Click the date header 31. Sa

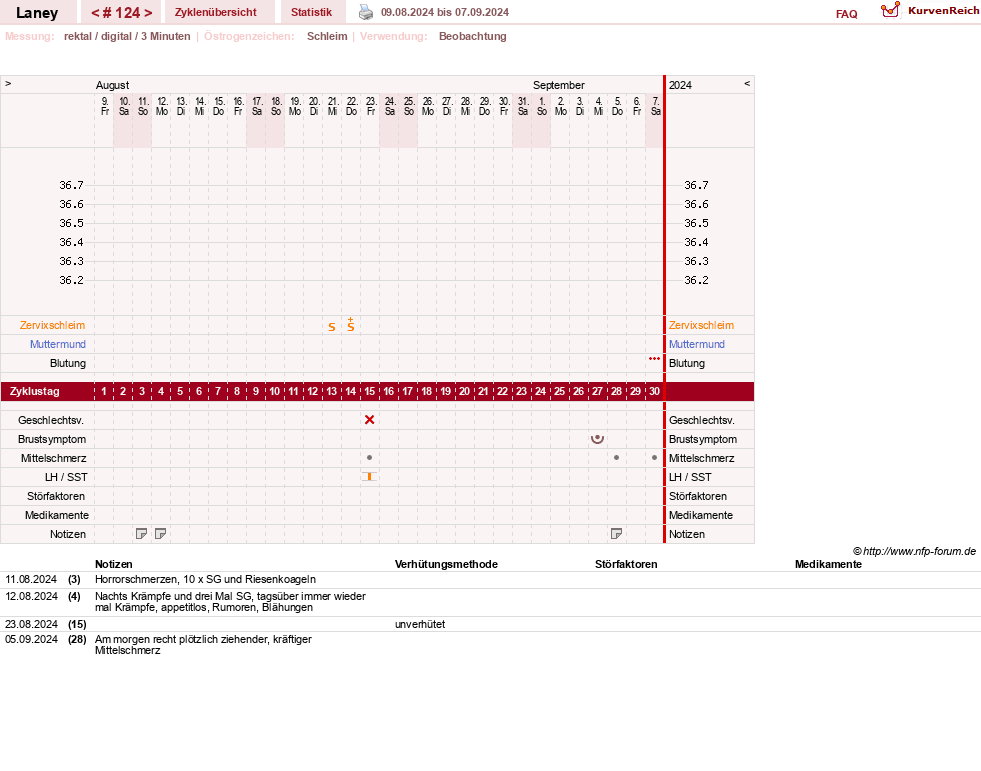522,106
